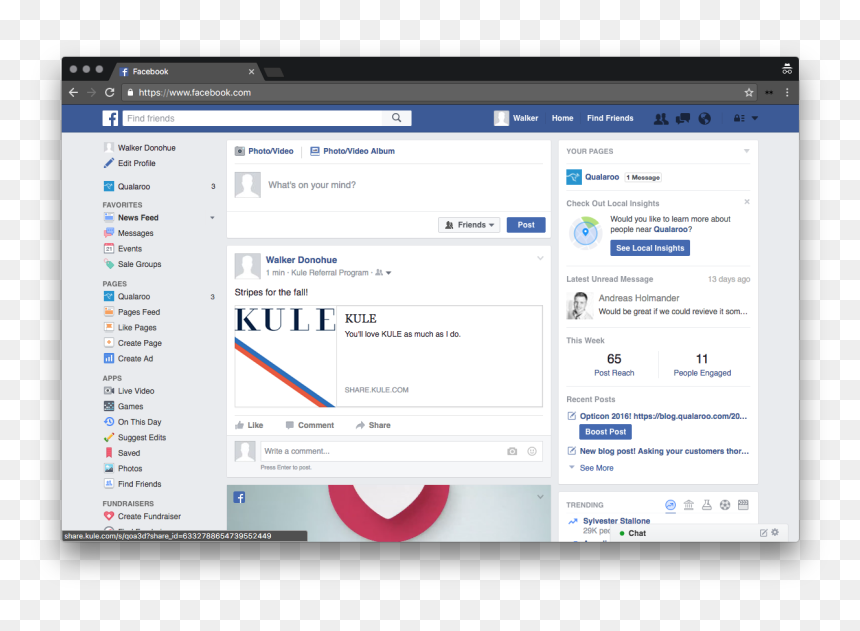Open Opticon 2016 recent post link
The width and height of the screenshot is (860, 631).
tap(663, 416)
